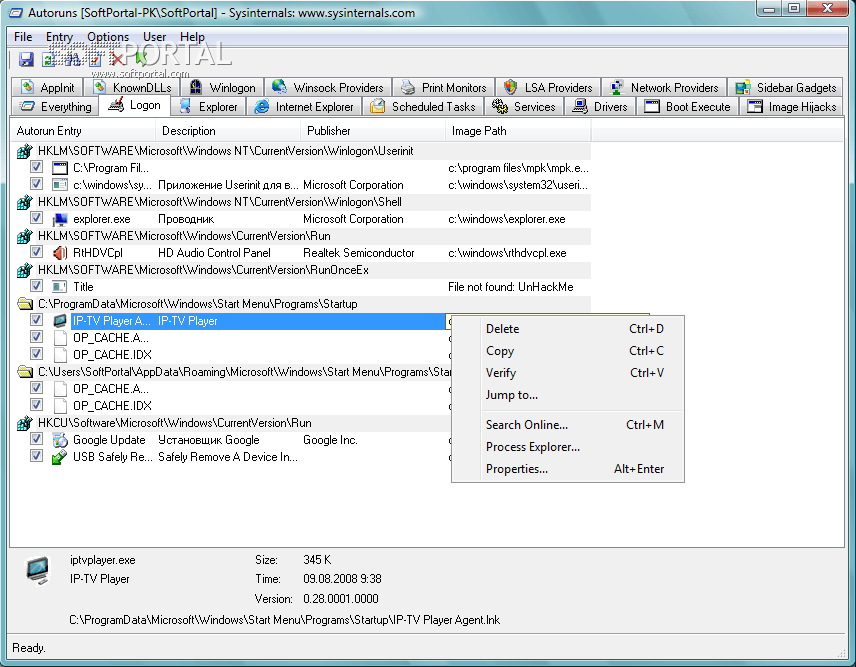Viewport: 856px width, 667px height.
Task: Switch to the Internet Explorer tab
Action: pos(304,106)
